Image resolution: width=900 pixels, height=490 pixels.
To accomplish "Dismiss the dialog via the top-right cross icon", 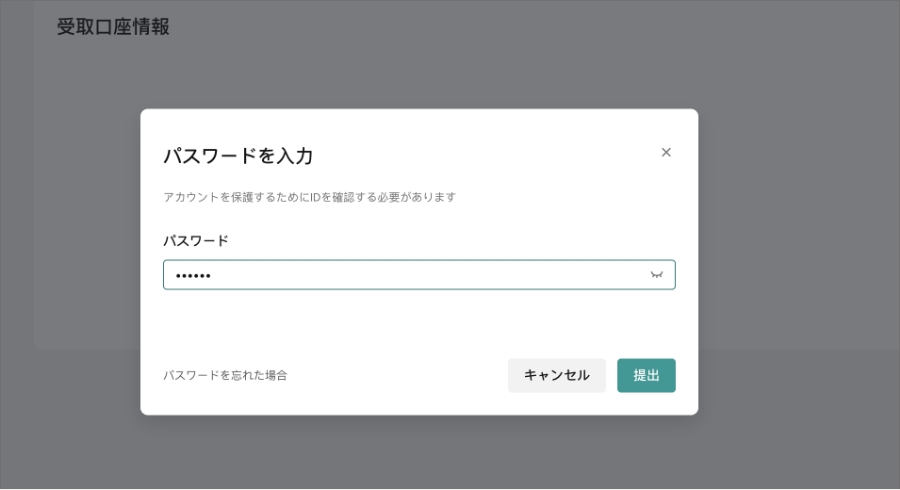I will coord(666,152).
